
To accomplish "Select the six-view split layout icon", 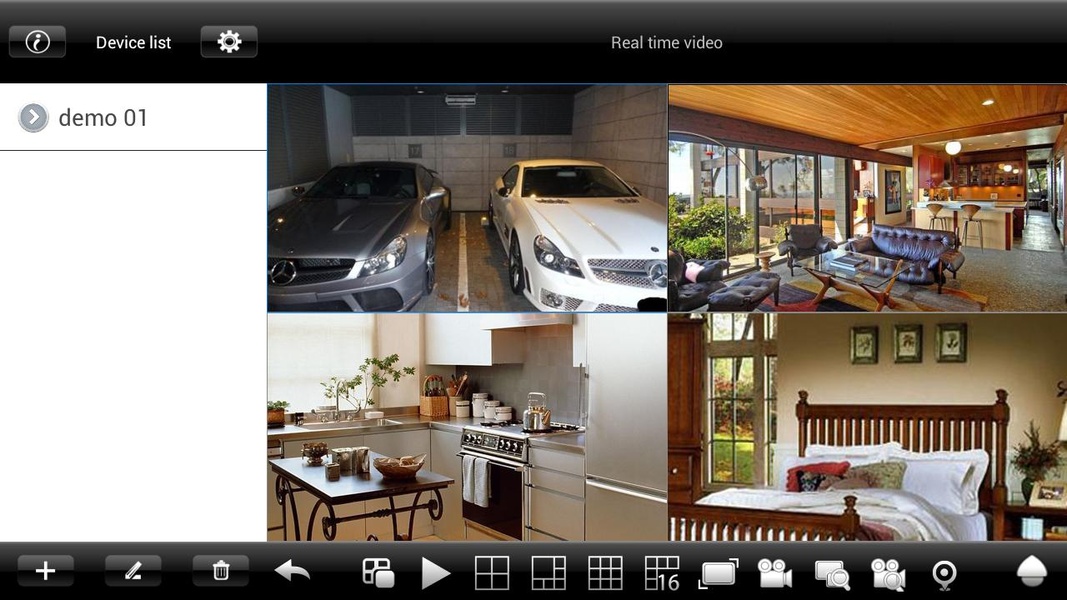I will click(x=548, y=573).
